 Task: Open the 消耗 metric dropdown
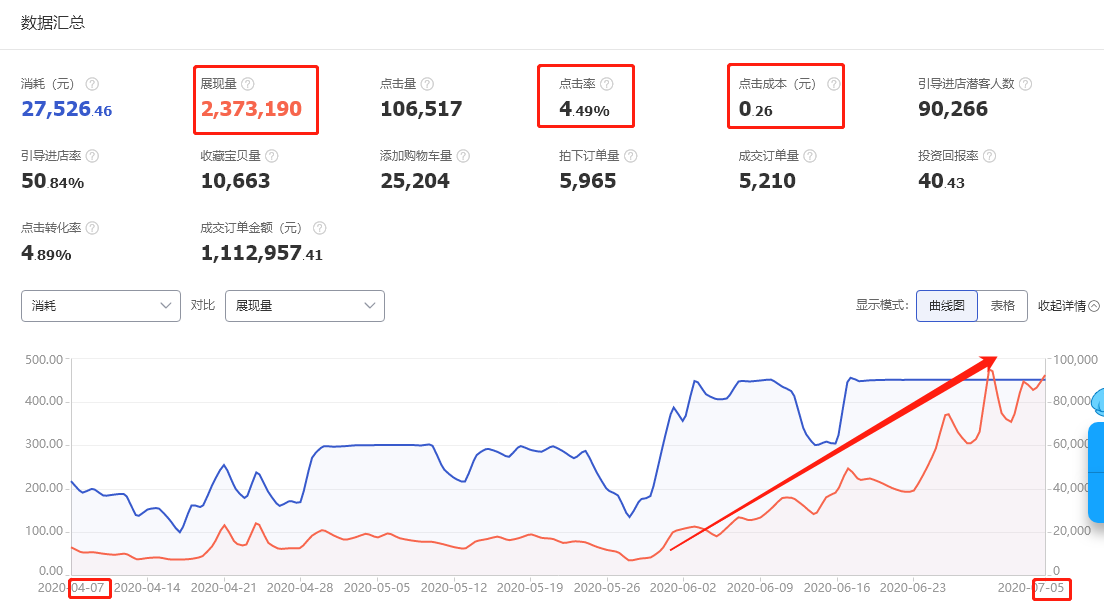[x=100, y=306]
